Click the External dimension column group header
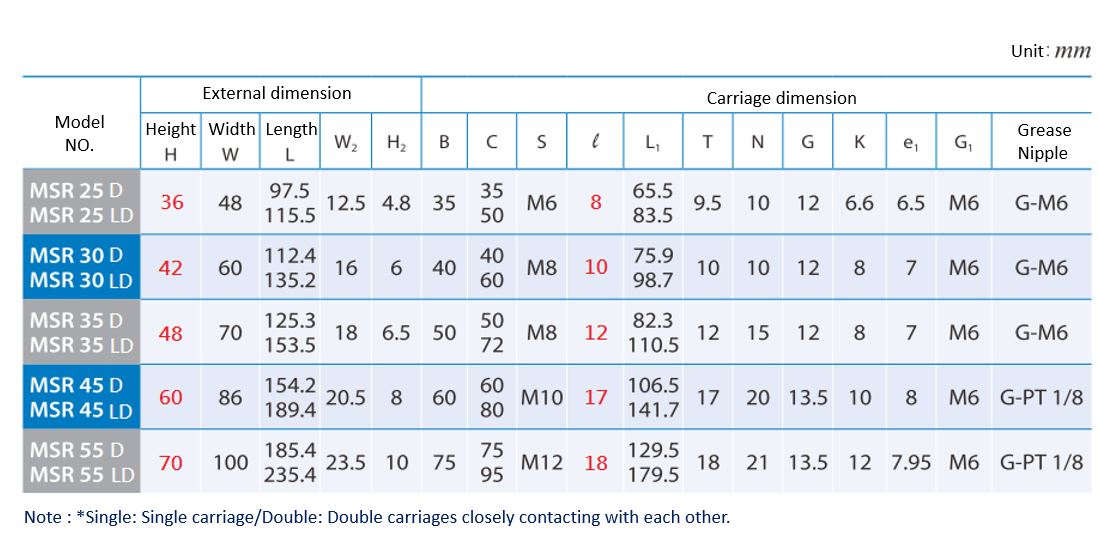 tap(277, 93)
